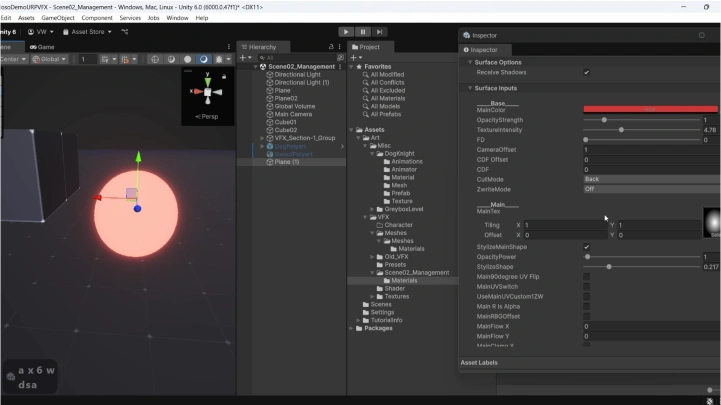This screenshot has width=721, height=405.
Task: Open the Scene02_Management scene options dots
Action: (340, 67)
